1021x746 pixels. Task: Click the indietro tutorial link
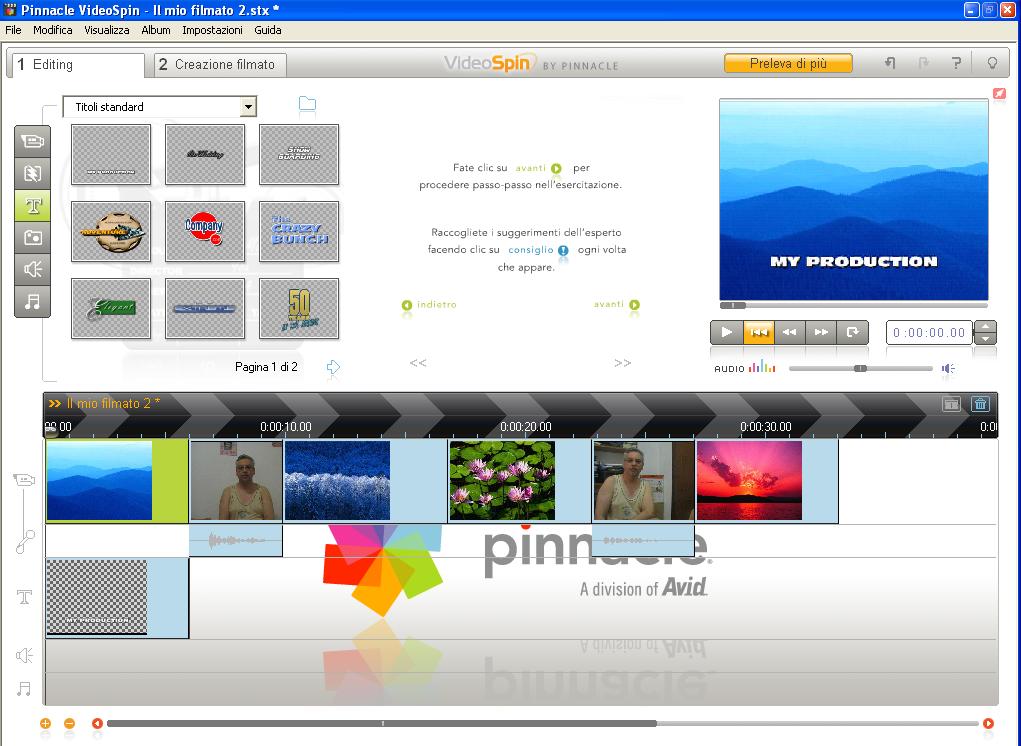tap(430, 305)
